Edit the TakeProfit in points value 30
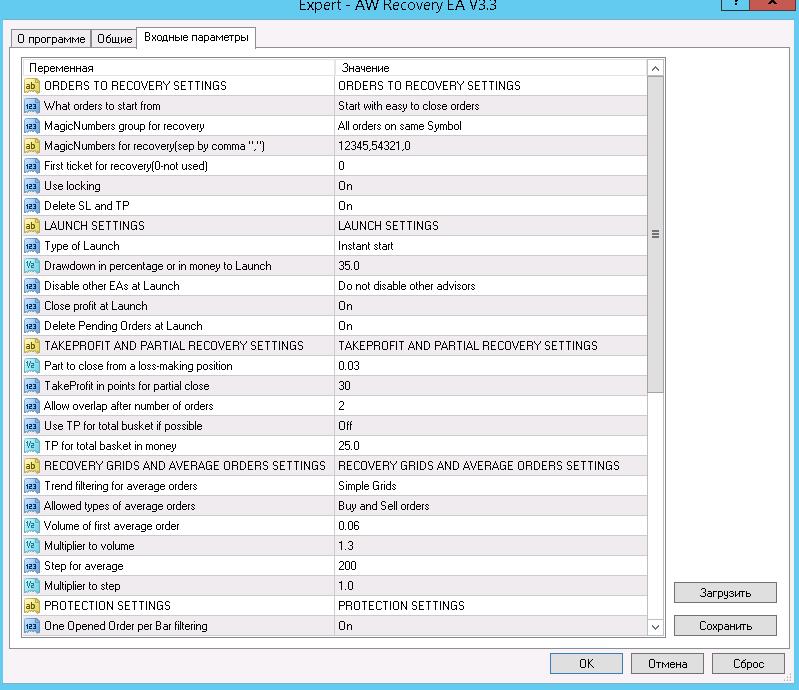 (491, 386)
